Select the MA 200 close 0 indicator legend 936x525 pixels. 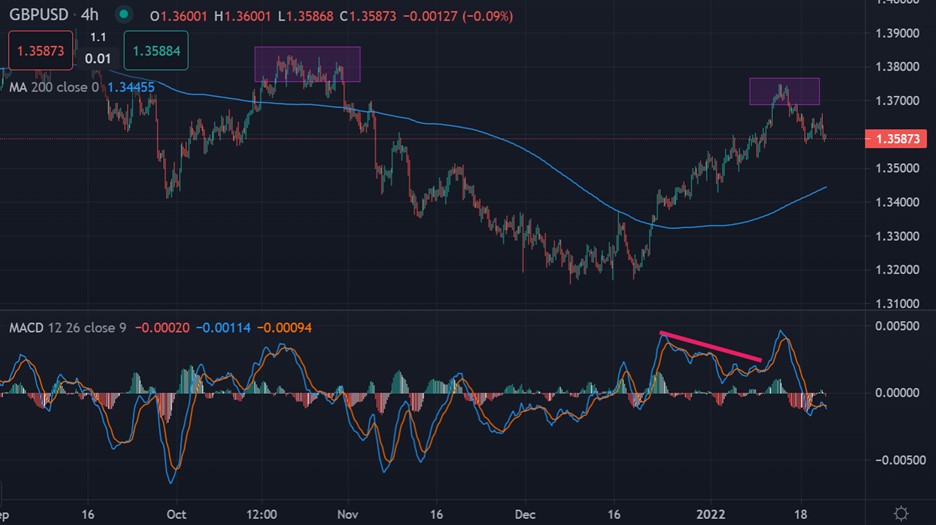(x=54, y=87)
